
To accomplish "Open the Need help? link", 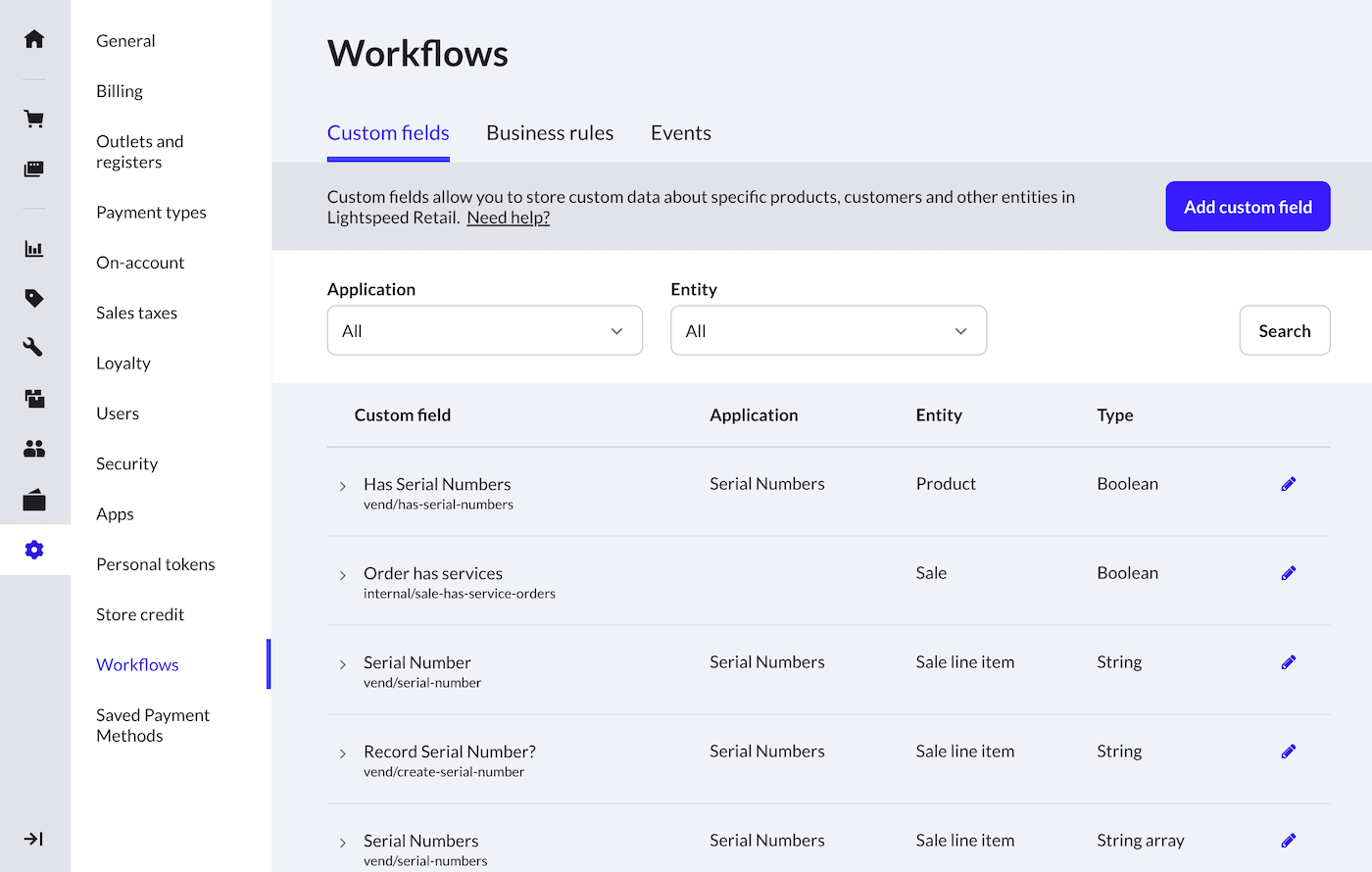I will click(508, 218).
